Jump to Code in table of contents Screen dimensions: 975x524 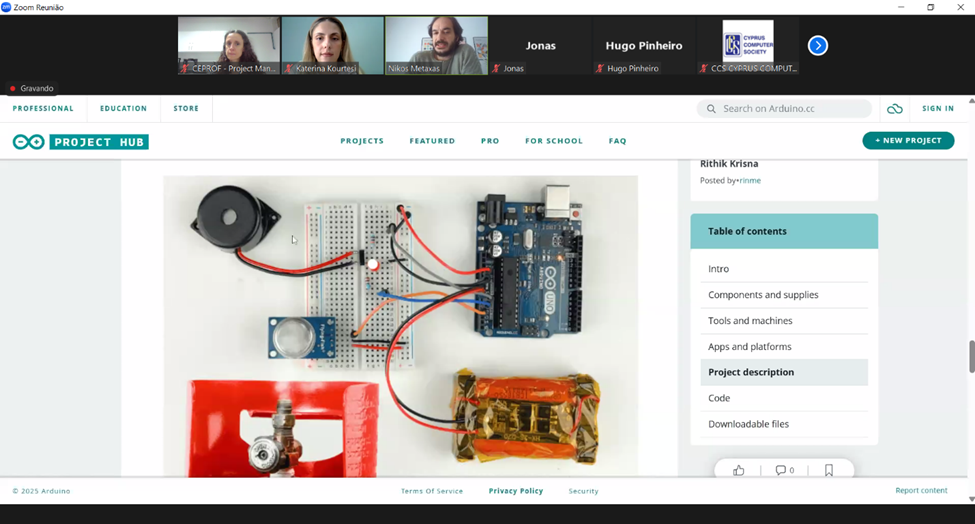pyautogui.click(x=719, y=398)
